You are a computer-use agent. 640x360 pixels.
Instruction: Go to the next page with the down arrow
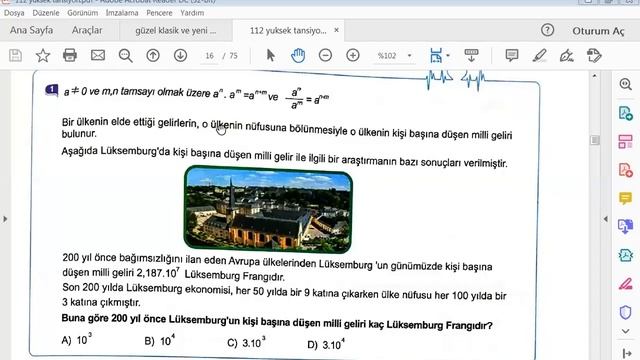point(180,56)
